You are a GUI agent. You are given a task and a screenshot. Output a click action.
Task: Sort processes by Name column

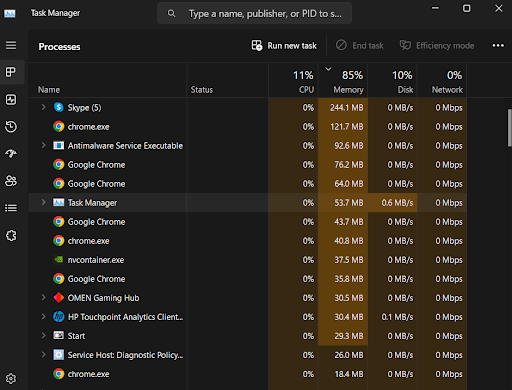107,80
